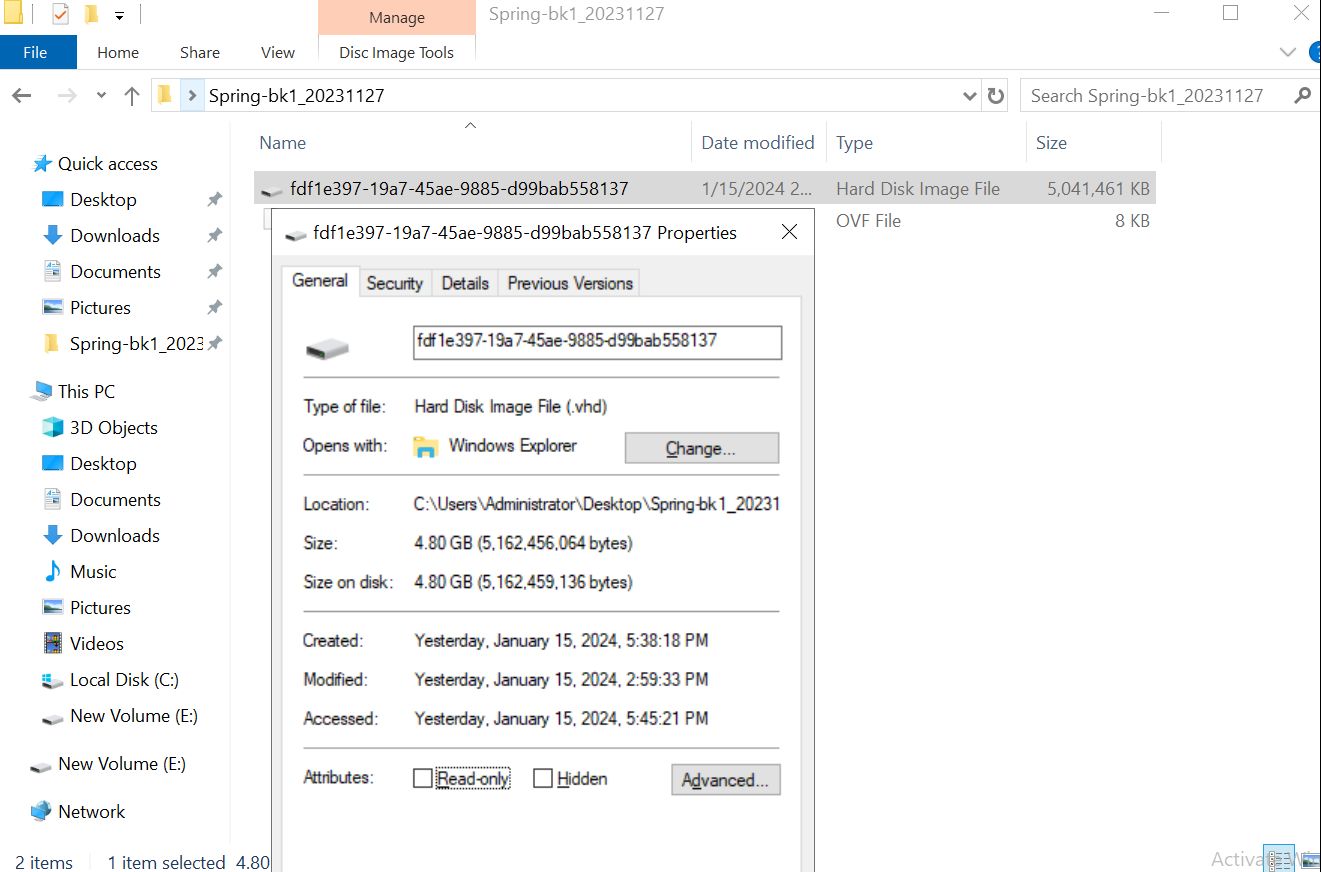Click the 3D Objects cube icon
This screenshot has height=872, width=1321.
[x=53, y=427]
